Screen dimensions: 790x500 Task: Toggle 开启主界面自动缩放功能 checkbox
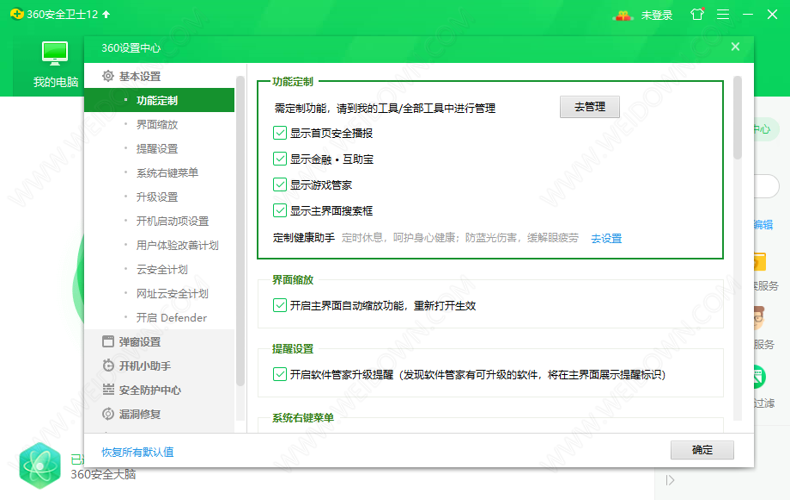pyautogui.click(x=280, y=305)
